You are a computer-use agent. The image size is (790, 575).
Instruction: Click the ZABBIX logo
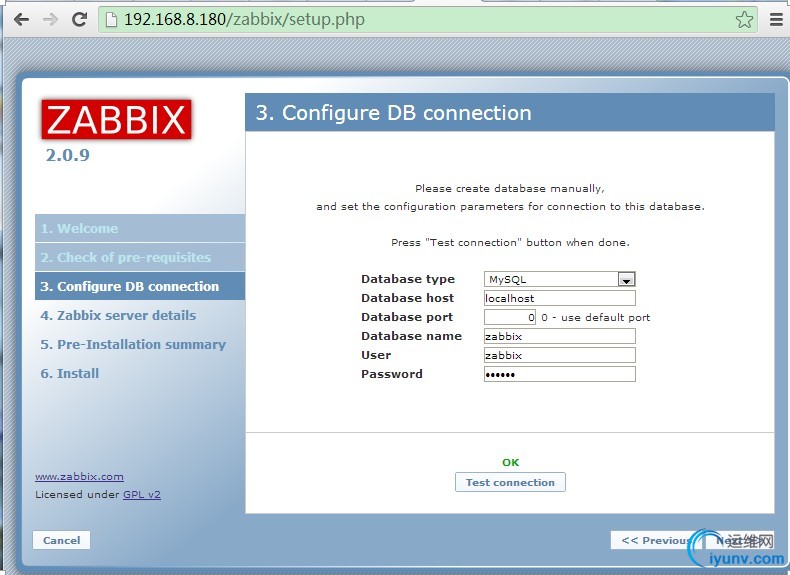(116, 119)
